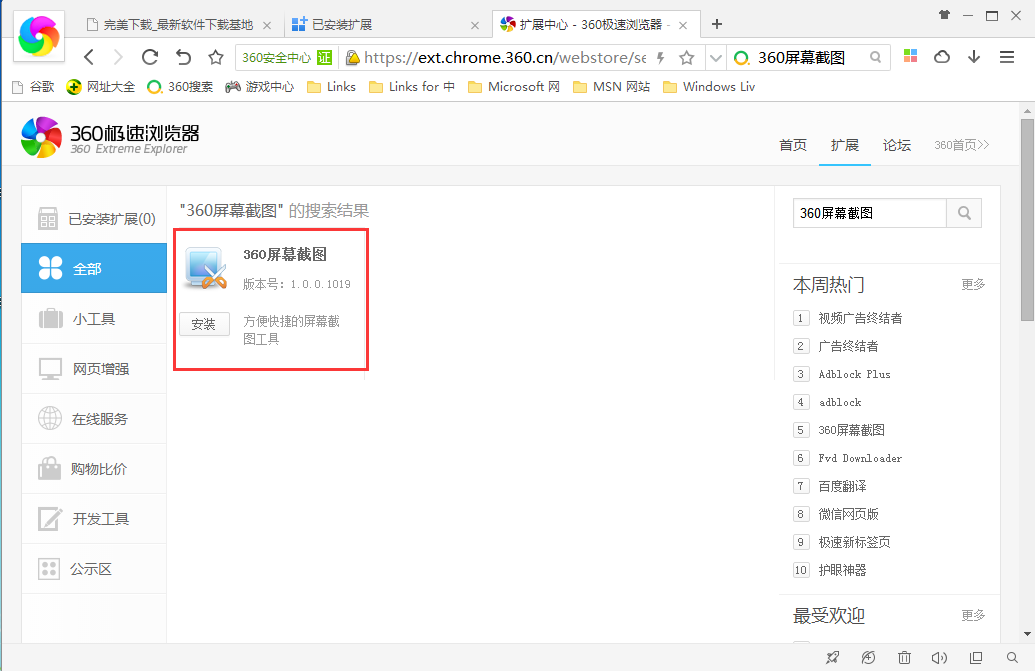Open the 论坛 navigation item
This screenshot has height=671, width=1035.
click(x=896, y=145)
